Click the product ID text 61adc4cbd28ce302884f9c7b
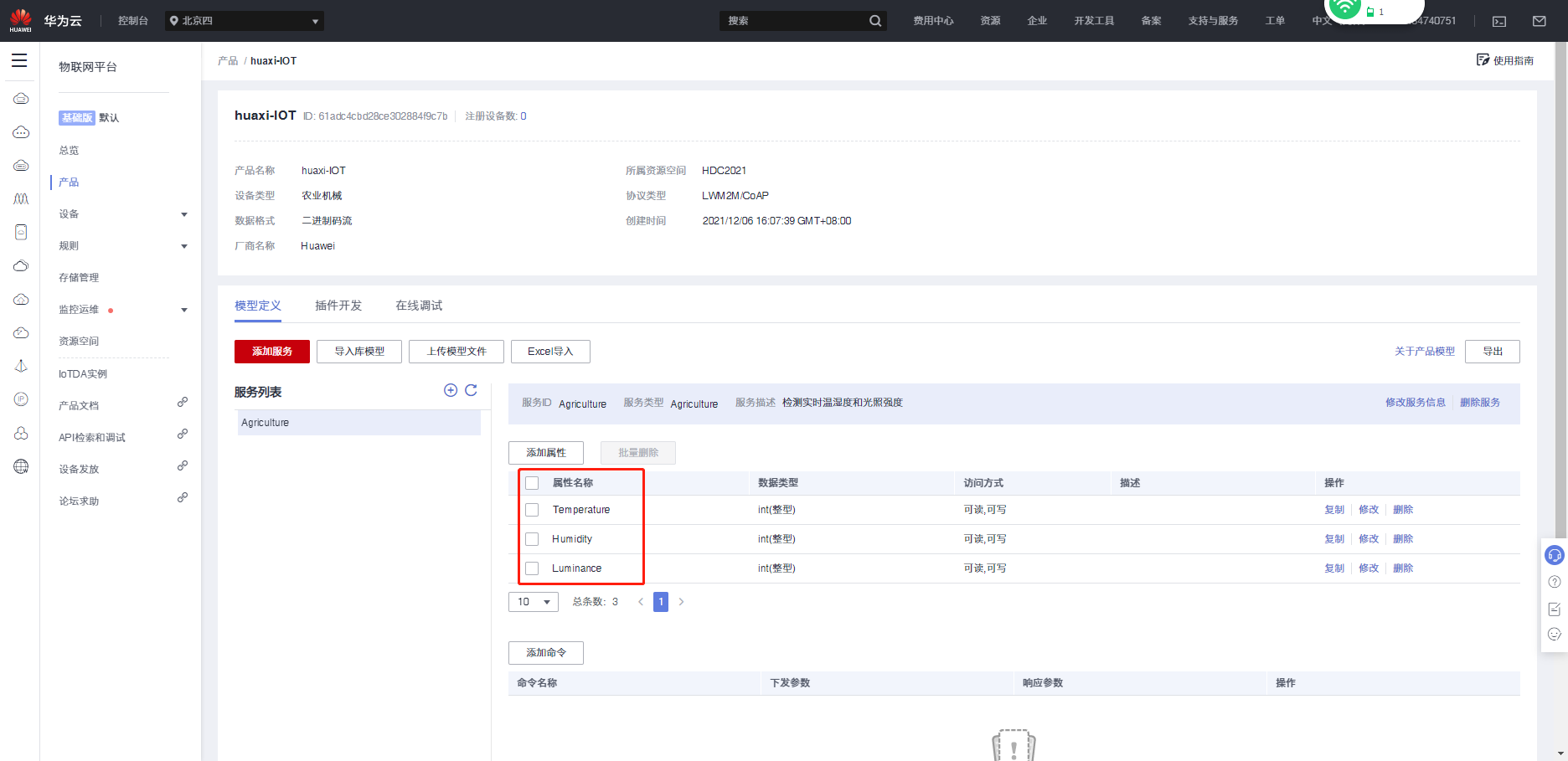Viewport: 1568px width, 761px height. tap(383, 116)
